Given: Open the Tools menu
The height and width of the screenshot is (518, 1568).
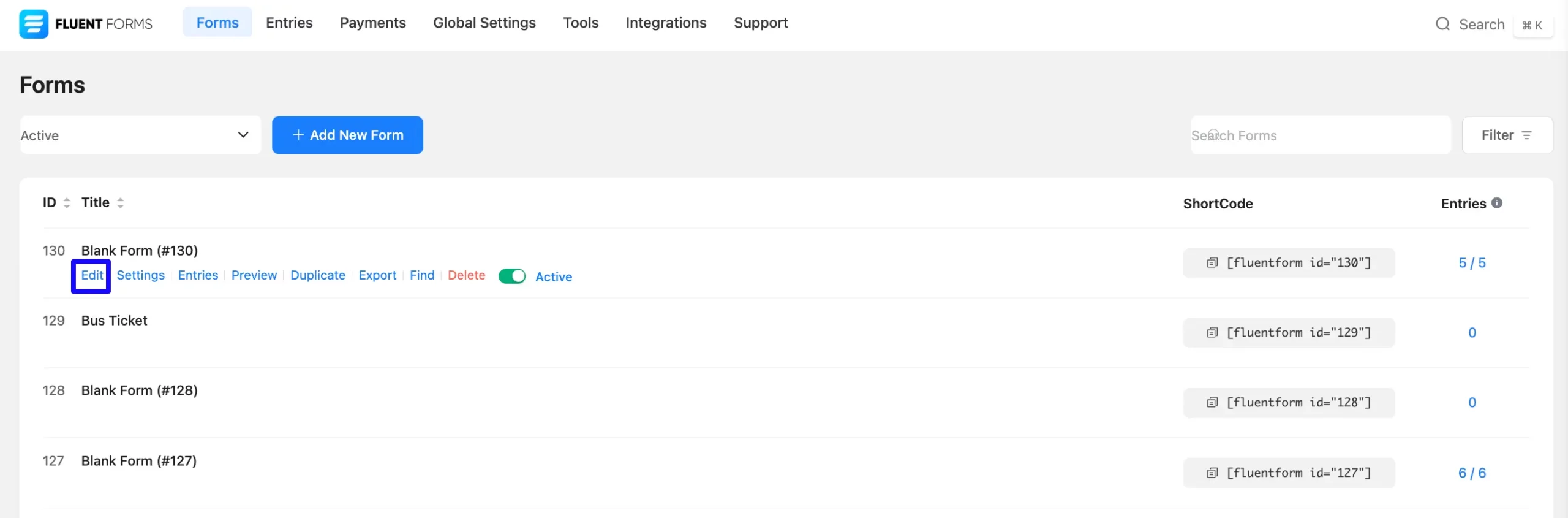Looking at the screenshot, I should (581, 23).
